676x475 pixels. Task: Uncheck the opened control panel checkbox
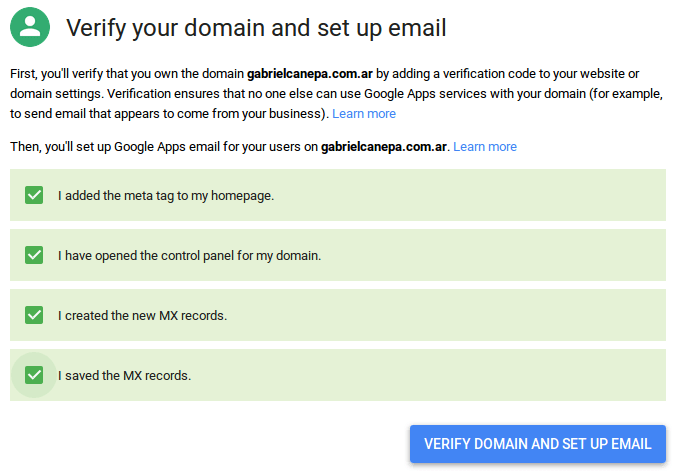pyautogui.click(x=34, y=255)
